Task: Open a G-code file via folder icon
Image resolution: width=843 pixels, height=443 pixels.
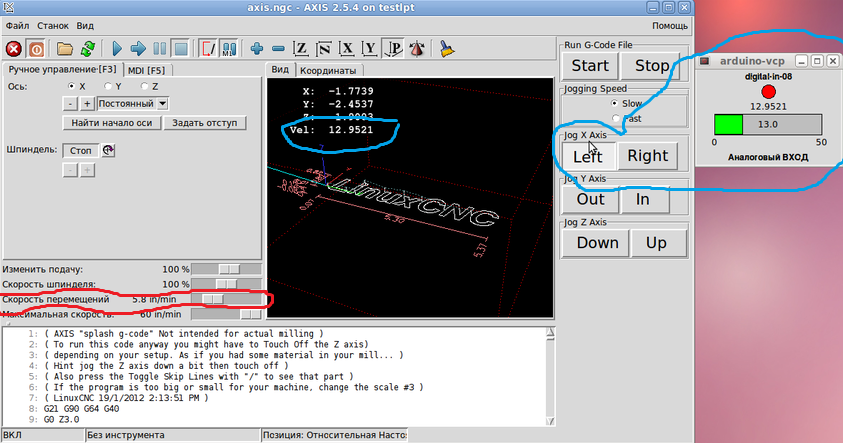Action: 65,49
